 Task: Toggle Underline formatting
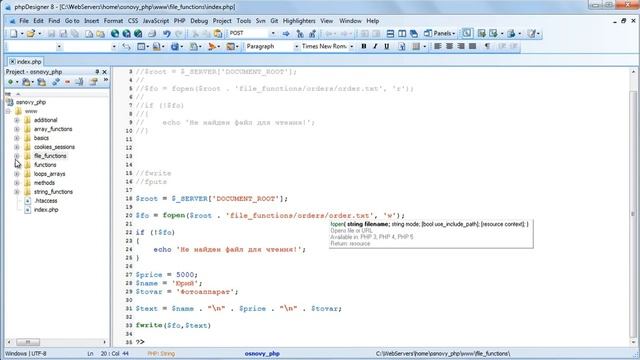387,47
